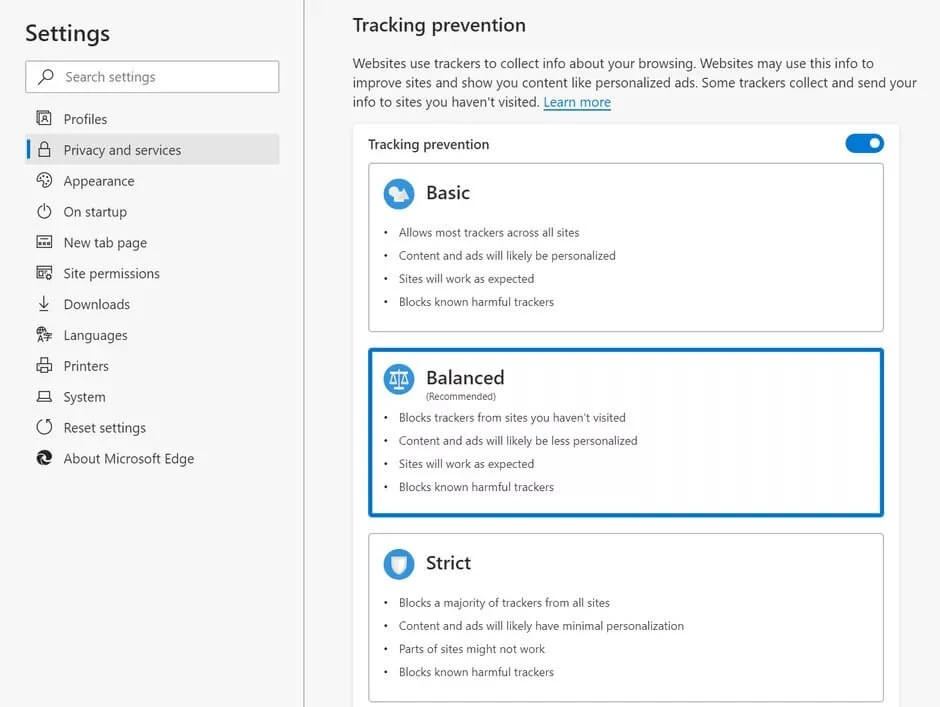The image size is (940, 707).
Task: Open the Learn more link
Action: (x=577, y=101)
